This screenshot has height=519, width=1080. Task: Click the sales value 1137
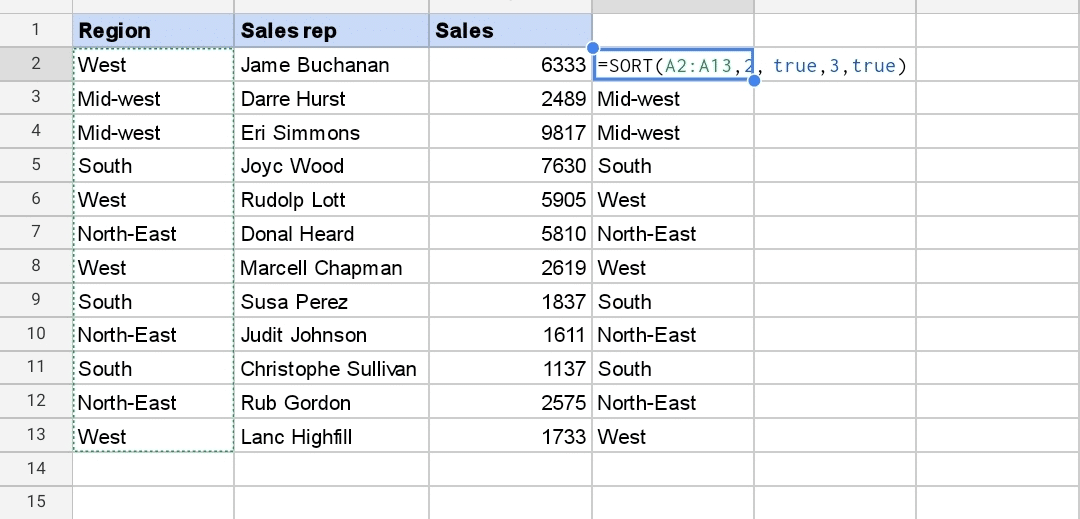pyautogui.click(x=510, y=369)
